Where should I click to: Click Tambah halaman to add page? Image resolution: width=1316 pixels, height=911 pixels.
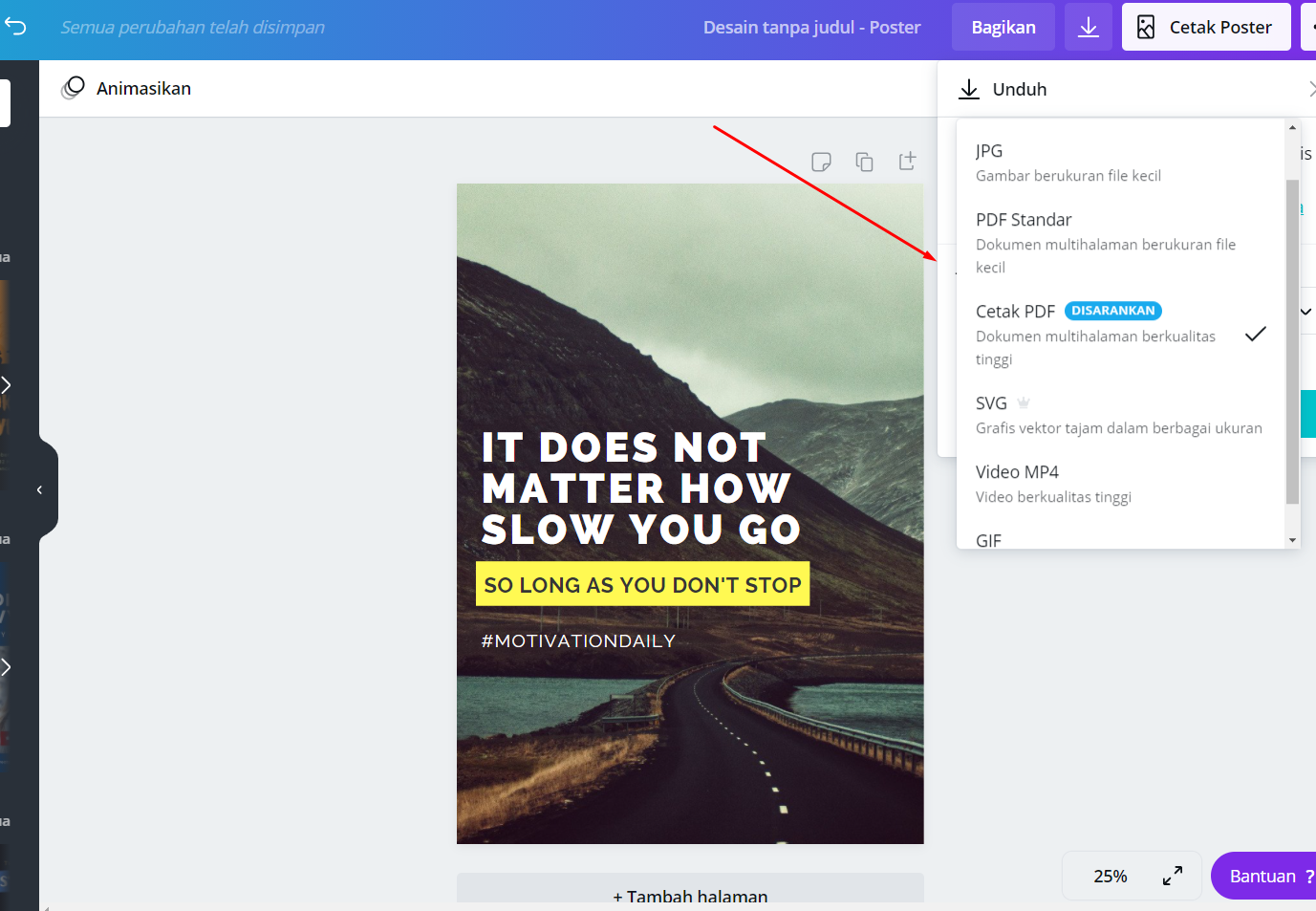click(x=690, y=895)
